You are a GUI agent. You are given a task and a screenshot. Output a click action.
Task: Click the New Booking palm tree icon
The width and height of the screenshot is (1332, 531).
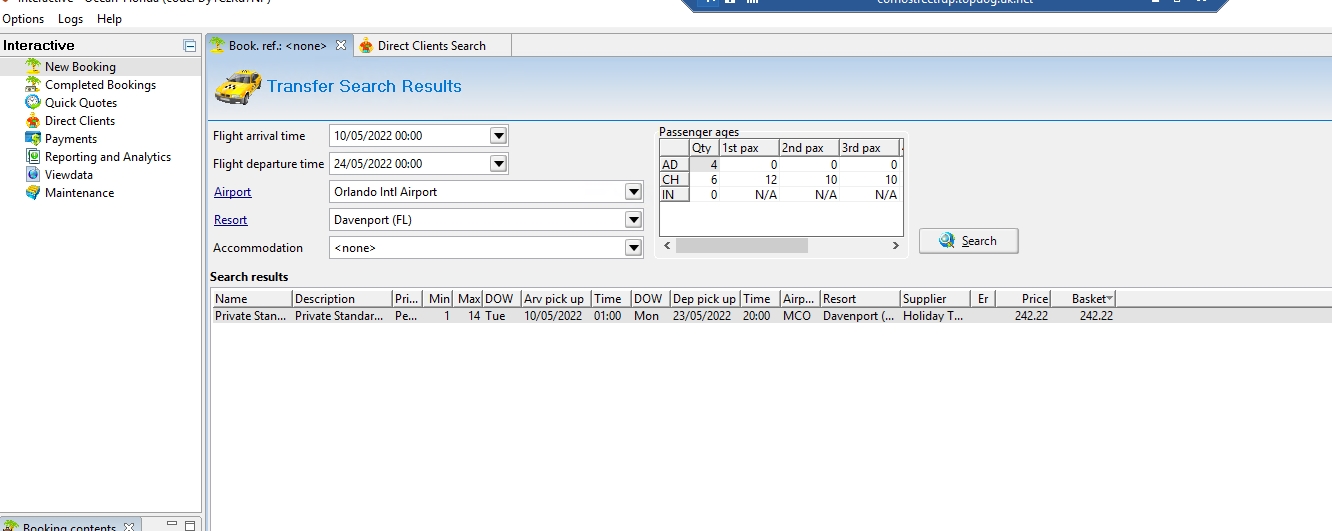coord(33,67)
